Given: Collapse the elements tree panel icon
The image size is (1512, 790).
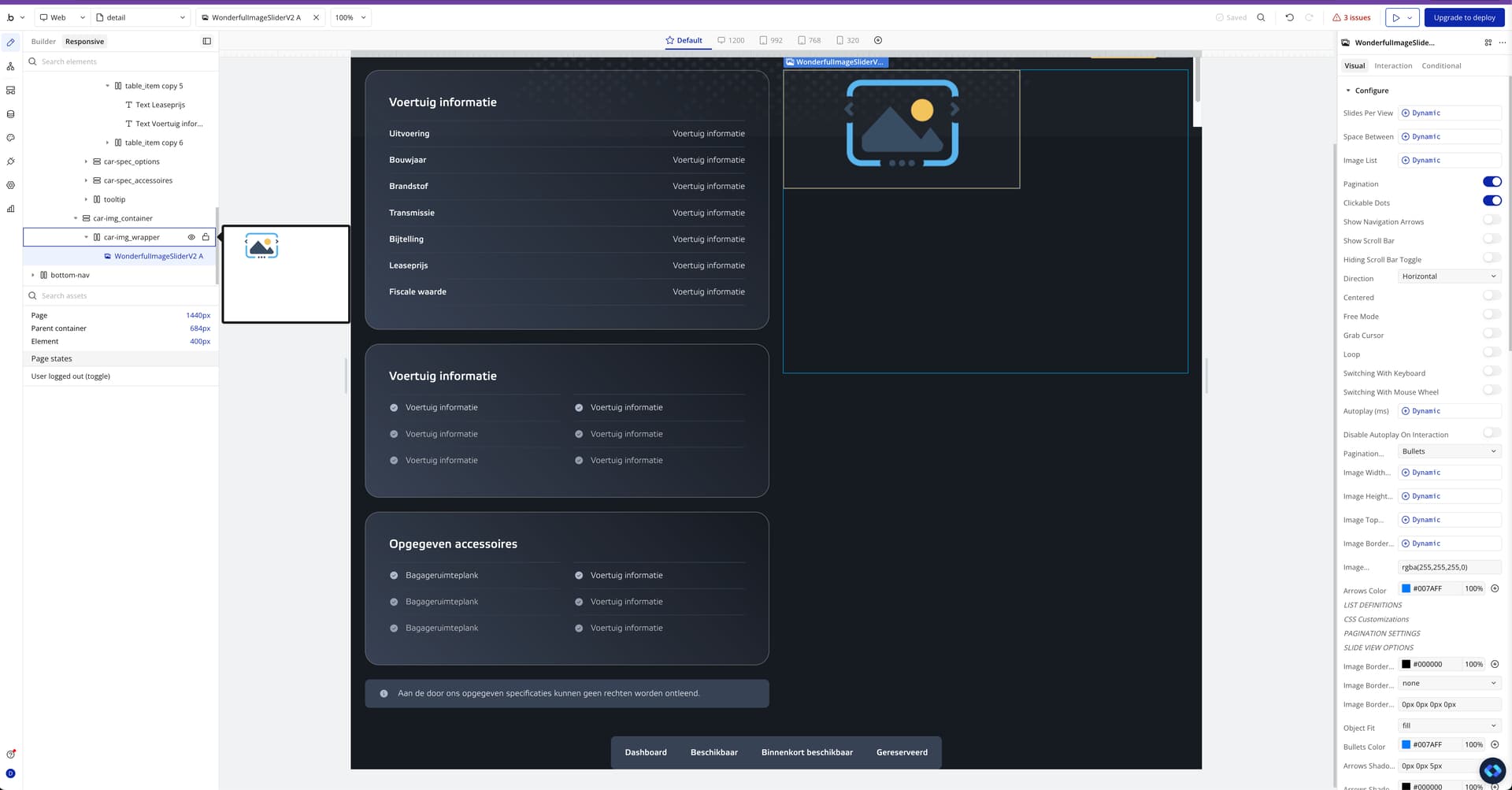Looking at the screenshot, I should pyautogui.click(x=207, y=42).
